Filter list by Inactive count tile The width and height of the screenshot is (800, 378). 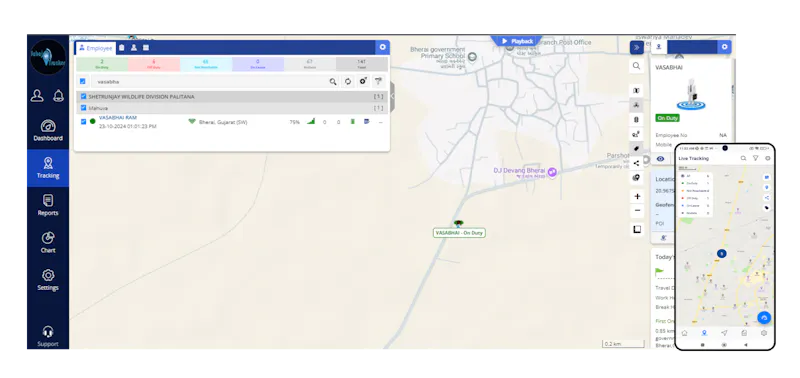point(310,64)
